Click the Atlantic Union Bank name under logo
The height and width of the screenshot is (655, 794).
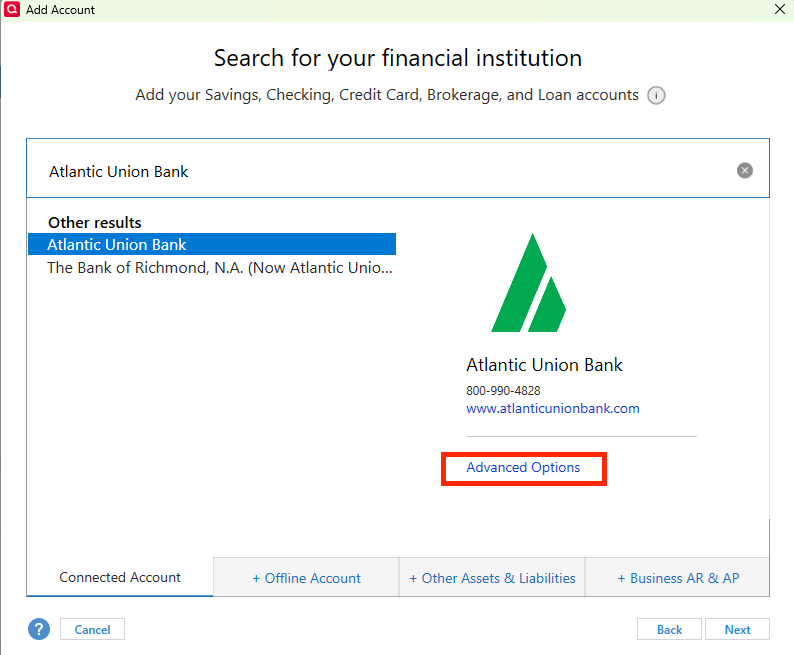544,364
